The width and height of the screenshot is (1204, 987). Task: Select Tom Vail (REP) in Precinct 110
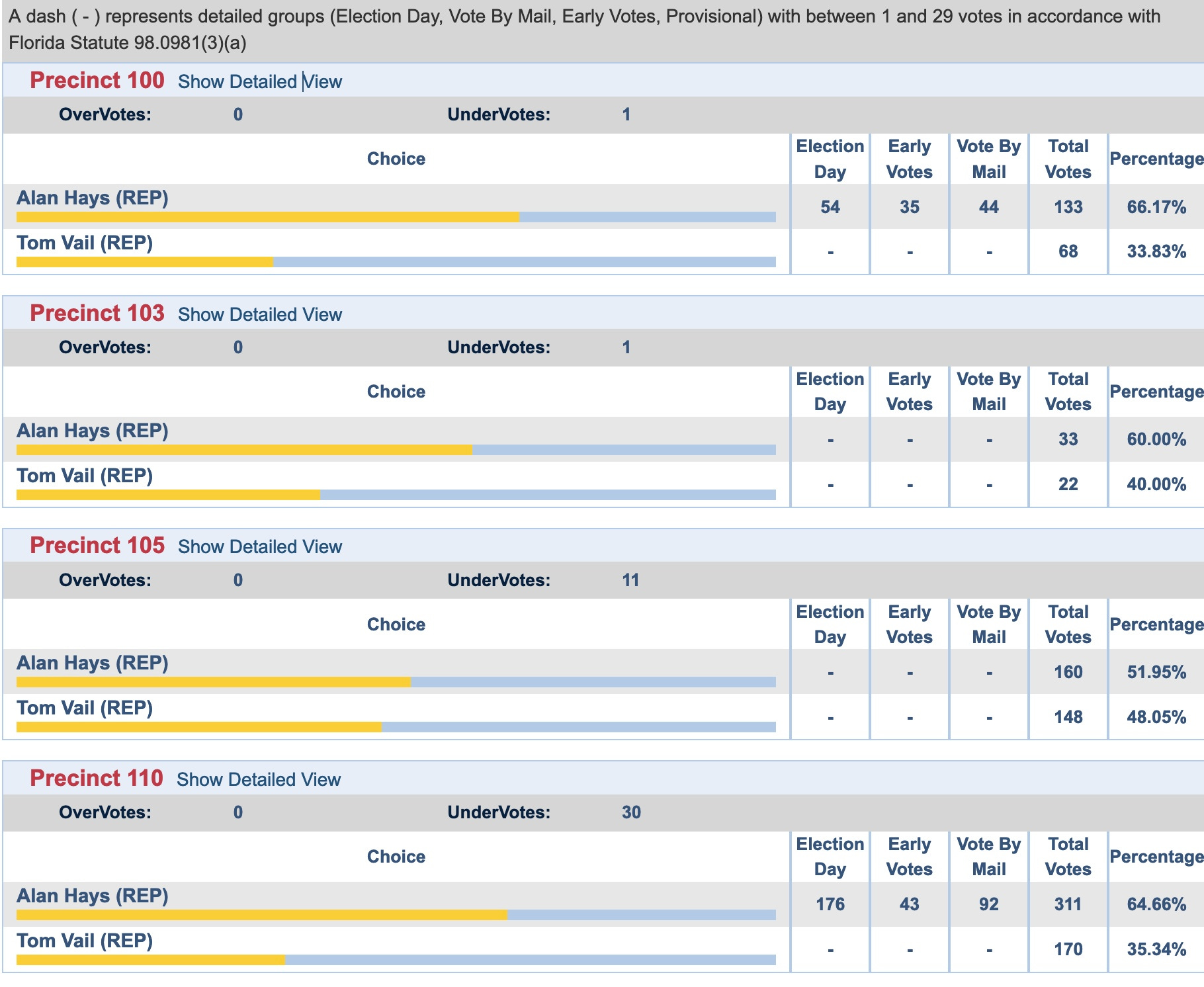coord(85,941)
